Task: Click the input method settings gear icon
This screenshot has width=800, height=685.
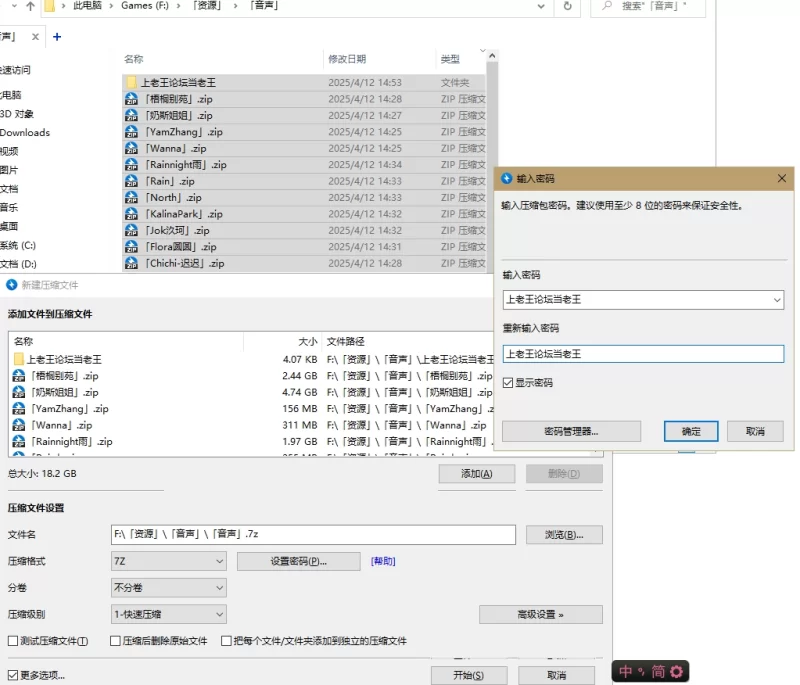Action: [676, 671]
